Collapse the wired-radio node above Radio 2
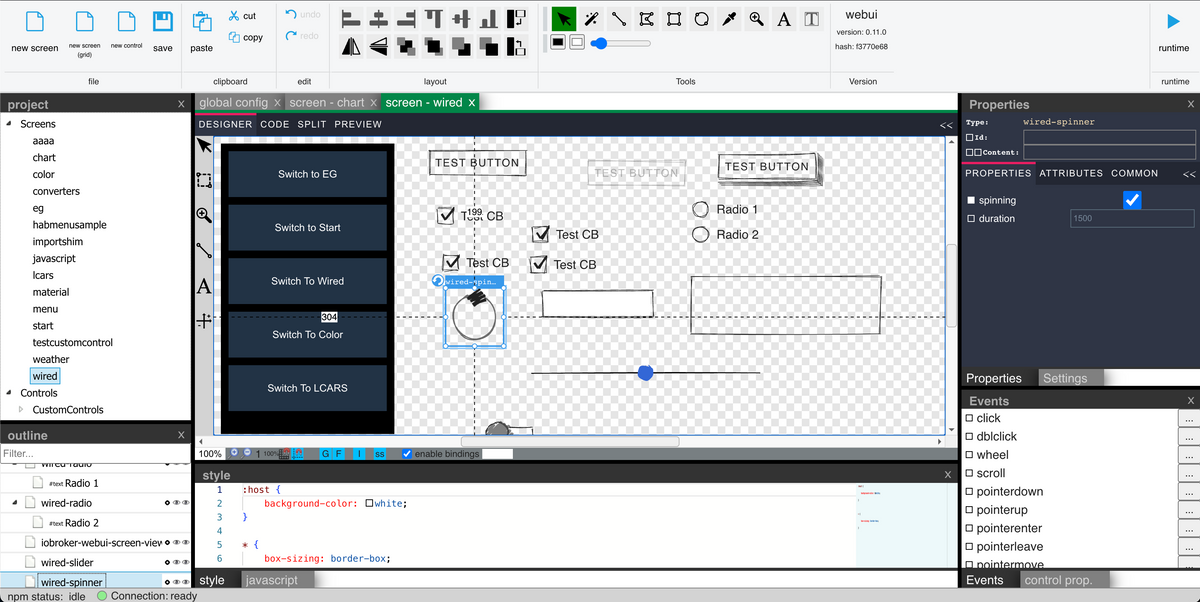Screen dimensions: 1200x602 coord(15,503)
